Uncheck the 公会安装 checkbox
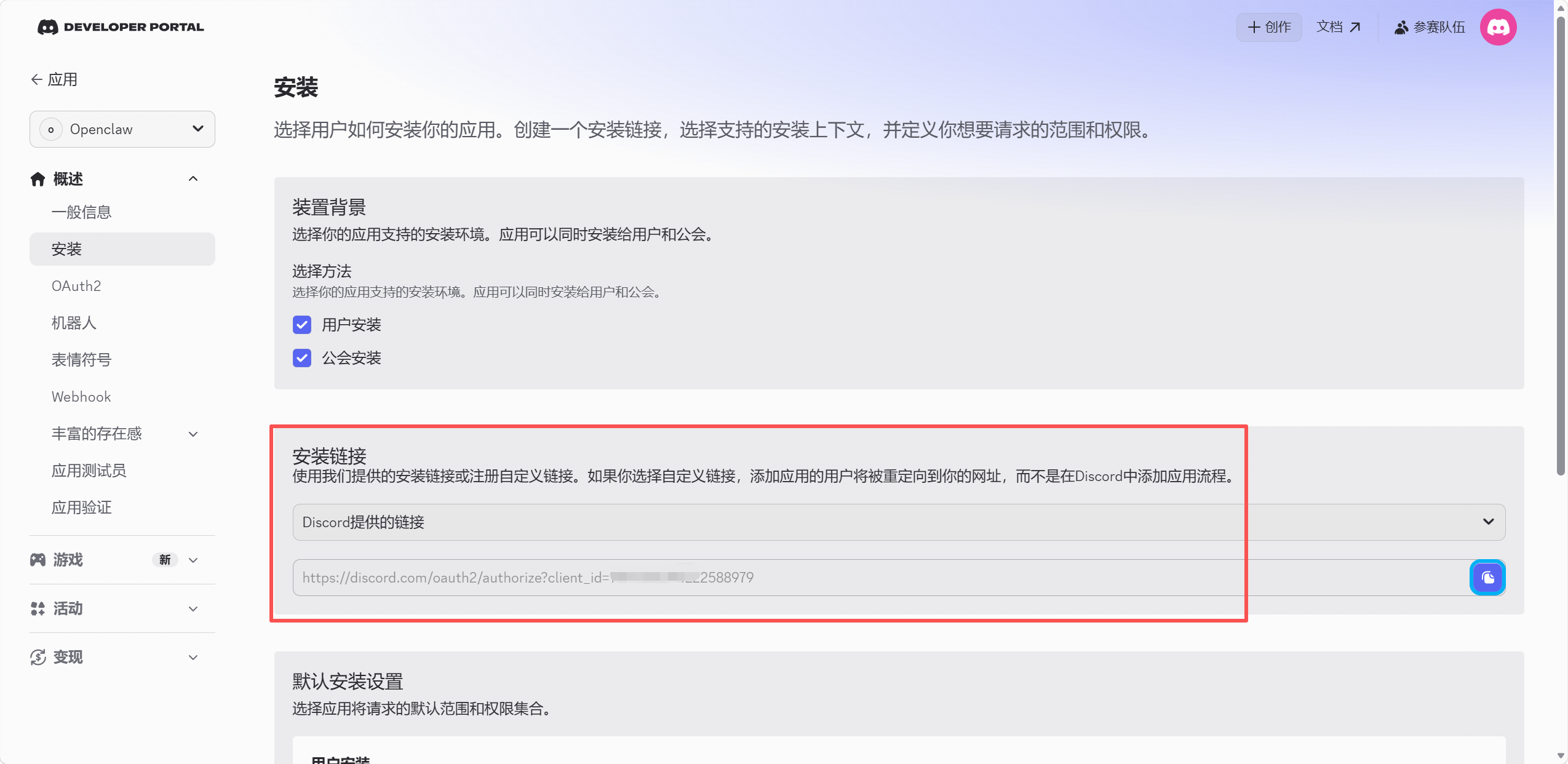The image size is (1568, 764). (302, 358)
